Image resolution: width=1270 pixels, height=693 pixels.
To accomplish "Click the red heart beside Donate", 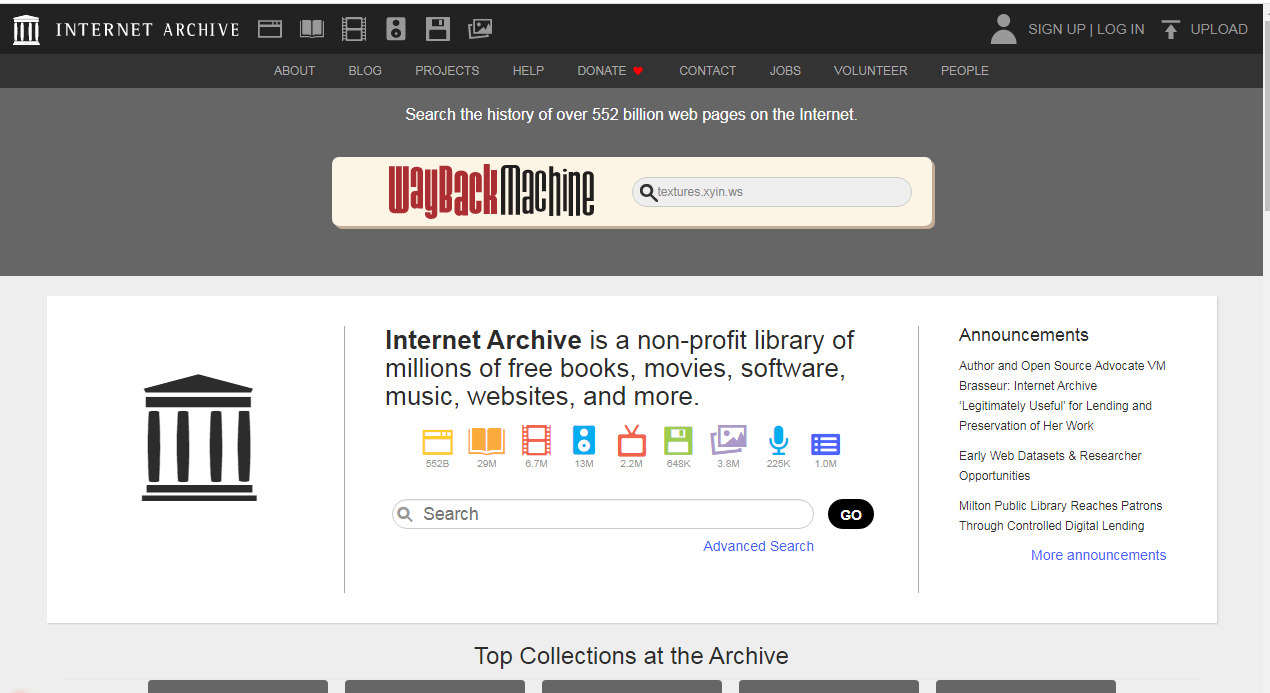I will [x=638, y=71].
